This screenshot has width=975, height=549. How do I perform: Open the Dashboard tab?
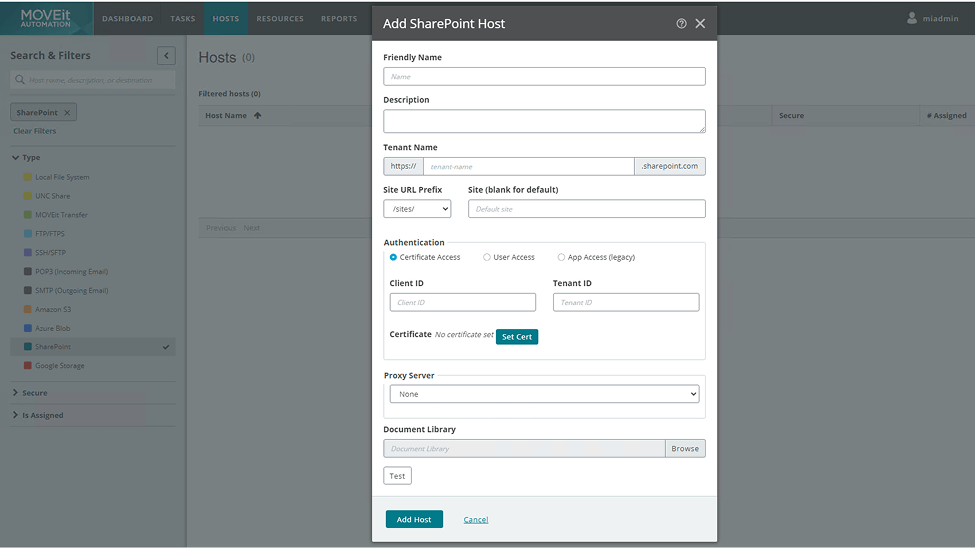127,19
